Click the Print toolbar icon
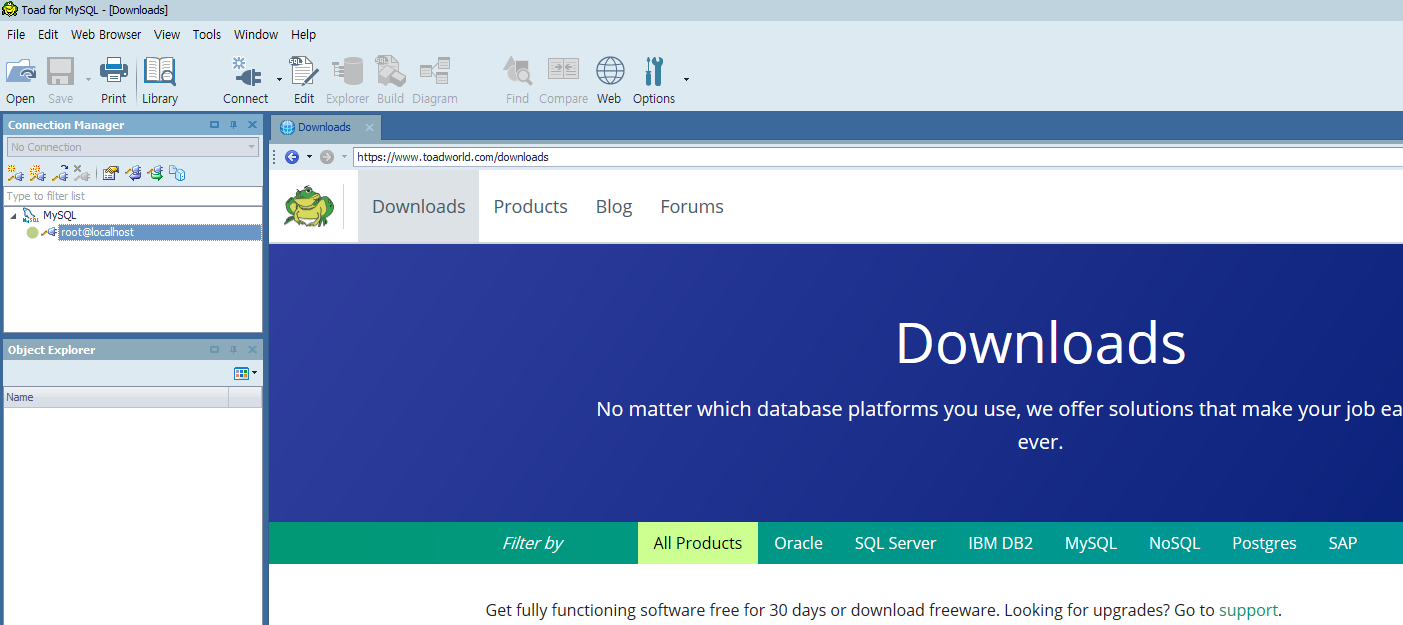Image resolution: width=1403 pixels, height=625 pixels. (114, 72)
